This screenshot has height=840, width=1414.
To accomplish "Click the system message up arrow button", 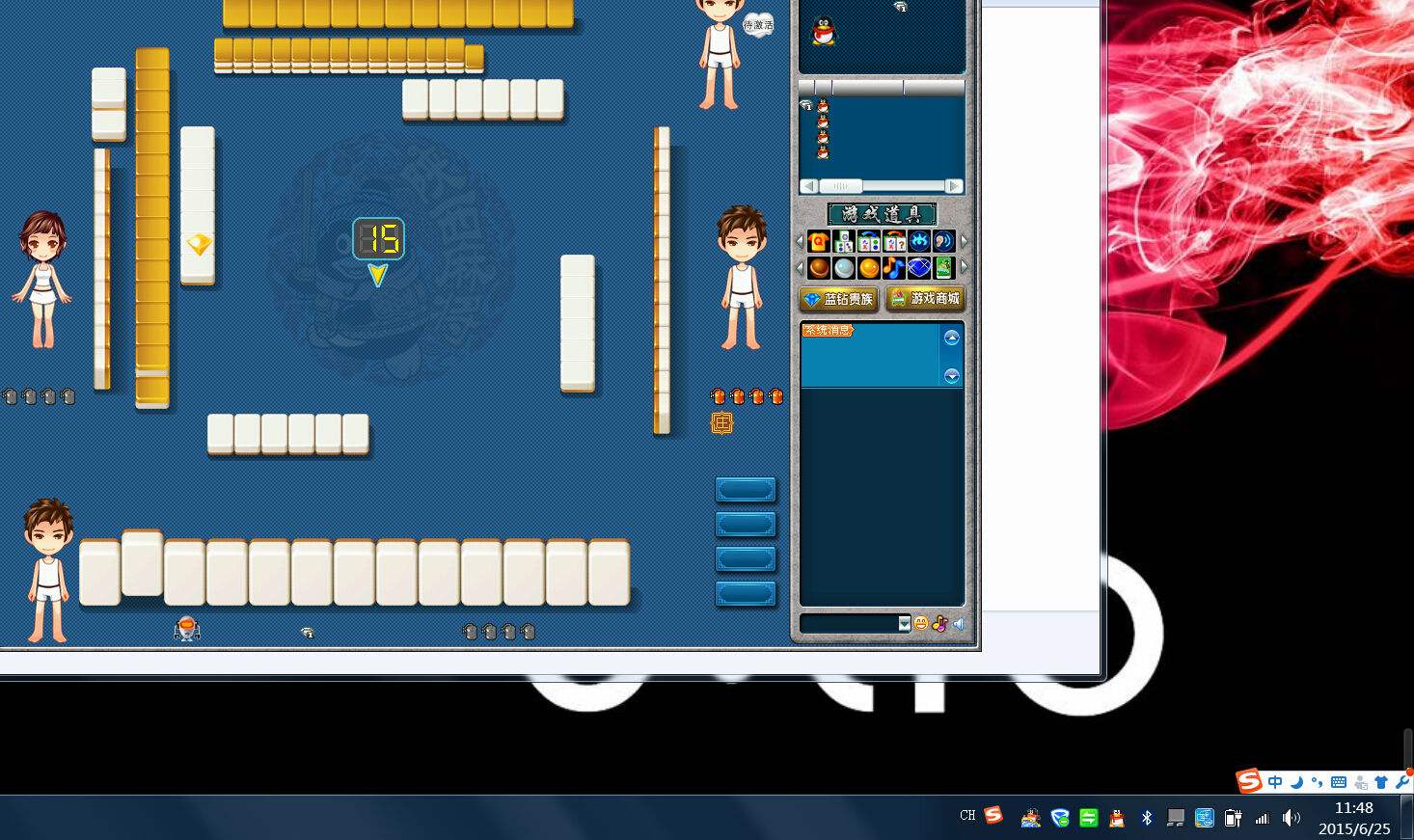I will pos(952,338).
